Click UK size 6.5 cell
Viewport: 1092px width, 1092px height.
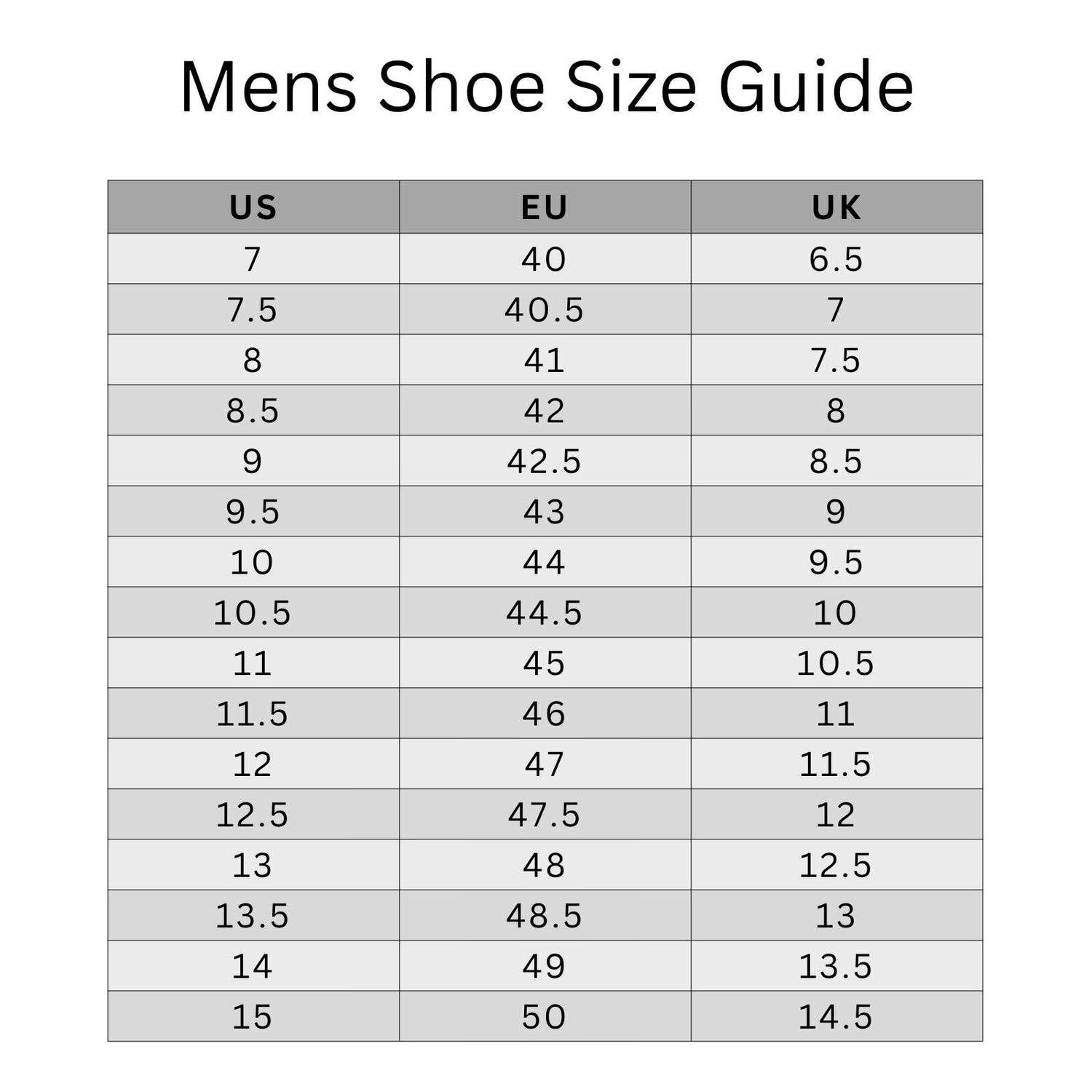[836, 259]
